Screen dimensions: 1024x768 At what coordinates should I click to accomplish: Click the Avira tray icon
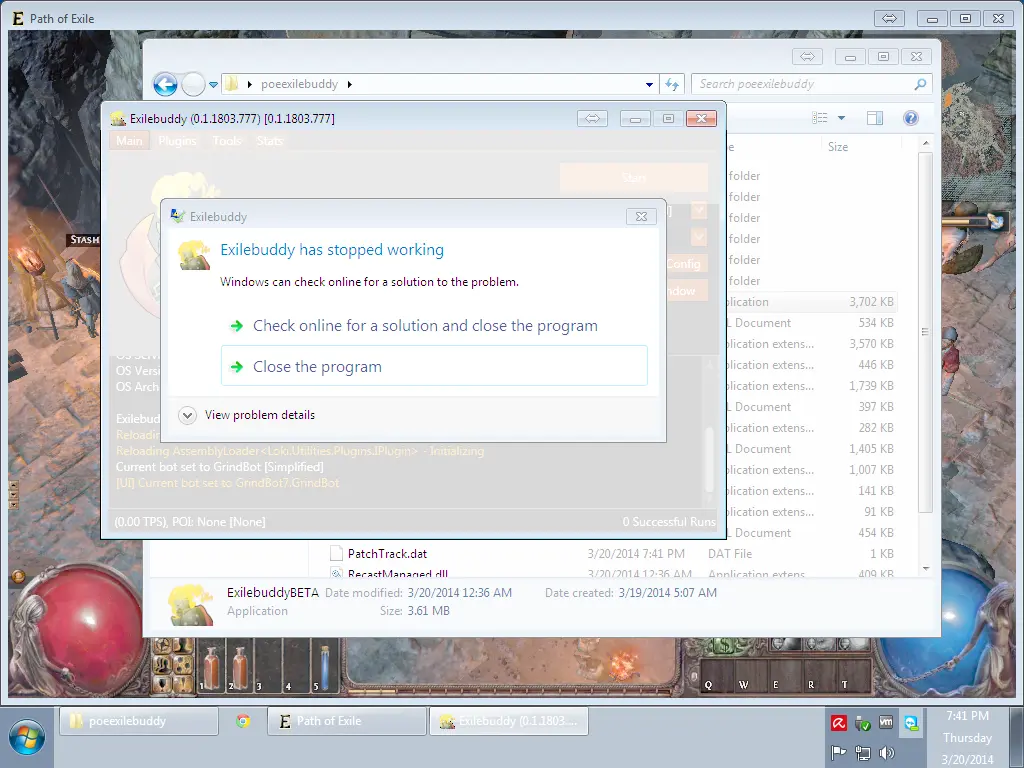[838, 722]
